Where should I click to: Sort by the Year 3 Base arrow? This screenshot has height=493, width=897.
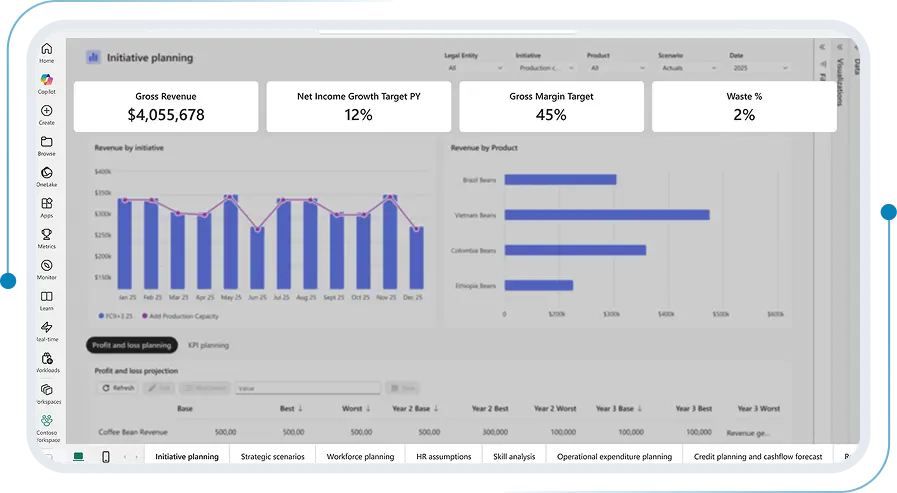point(640,408)
